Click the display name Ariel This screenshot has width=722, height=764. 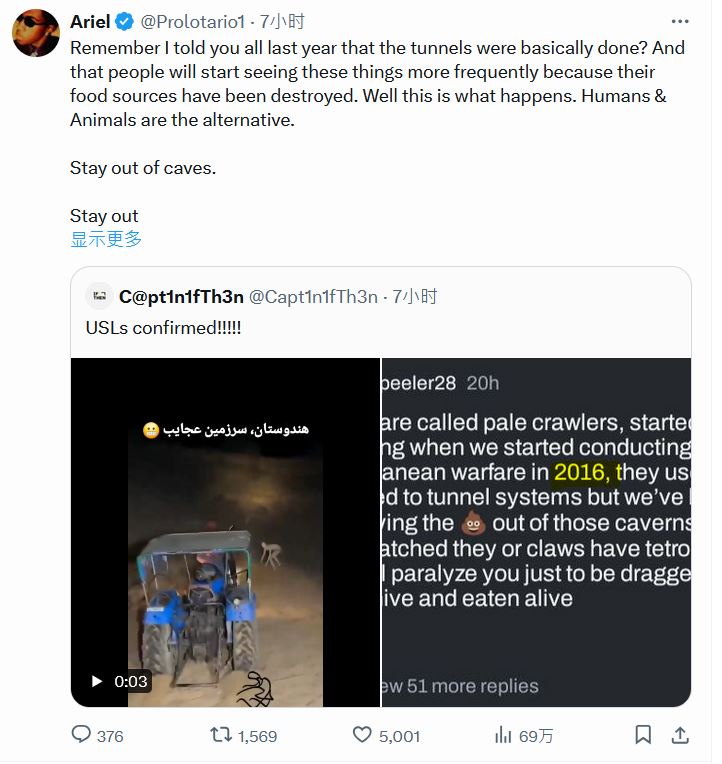[90, 21]
